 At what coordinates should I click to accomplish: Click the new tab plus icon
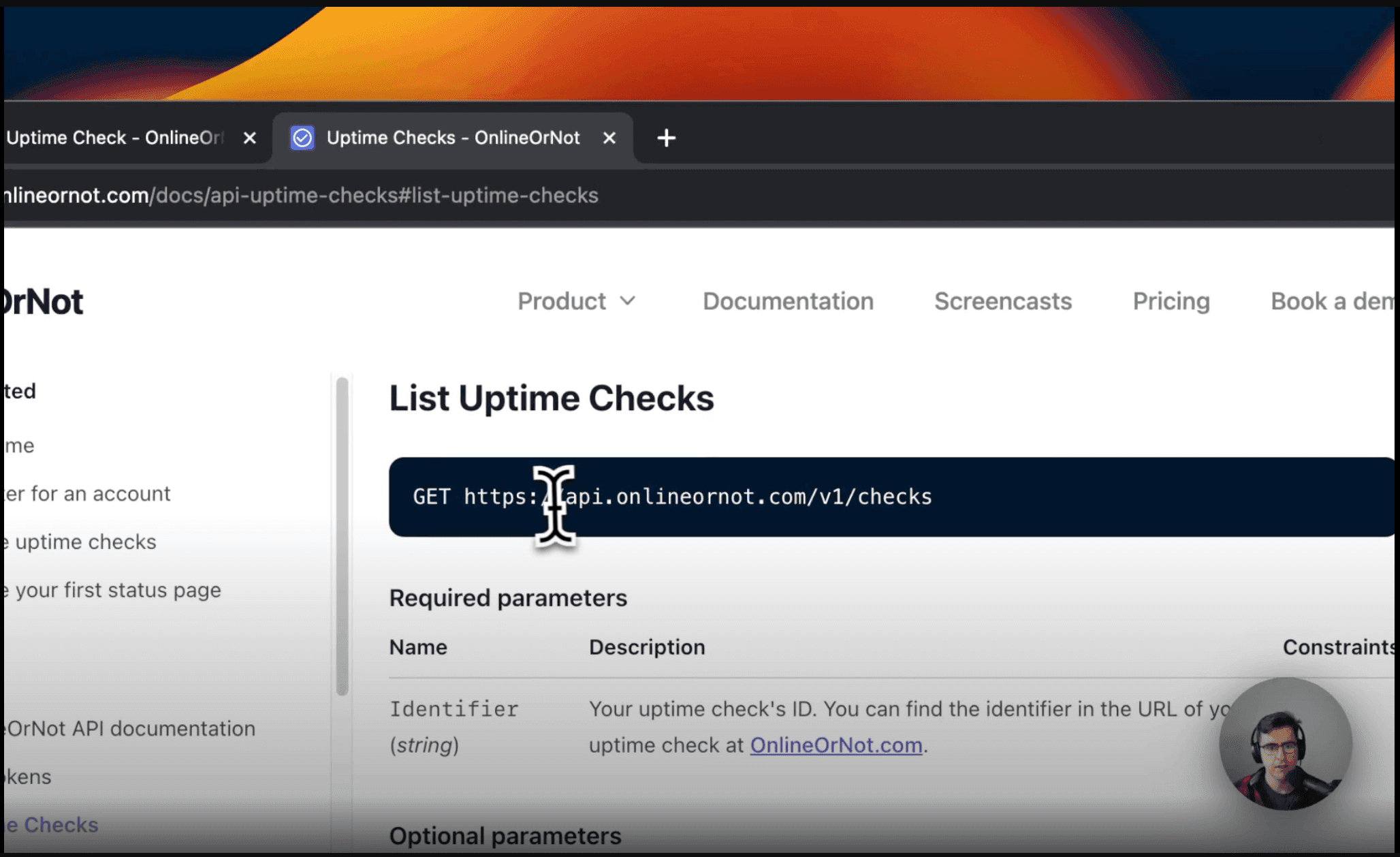pyautogui.click(x=666, y=137)
